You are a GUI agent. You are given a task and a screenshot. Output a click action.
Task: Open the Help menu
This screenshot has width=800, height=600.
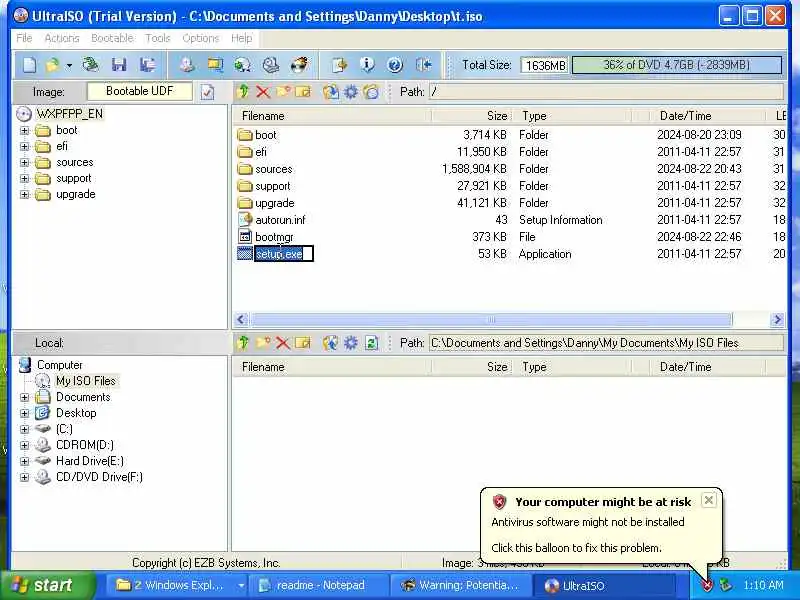point(241,38)
